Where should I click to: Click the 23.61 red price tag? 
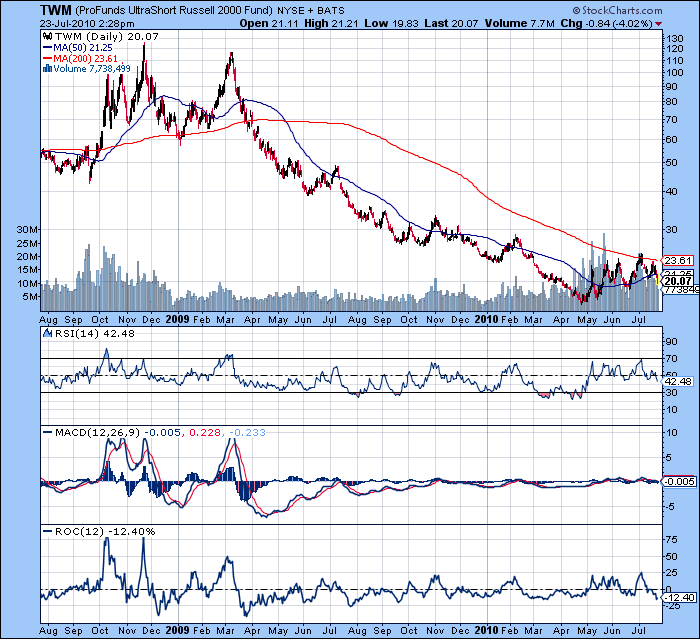point(677,260)
